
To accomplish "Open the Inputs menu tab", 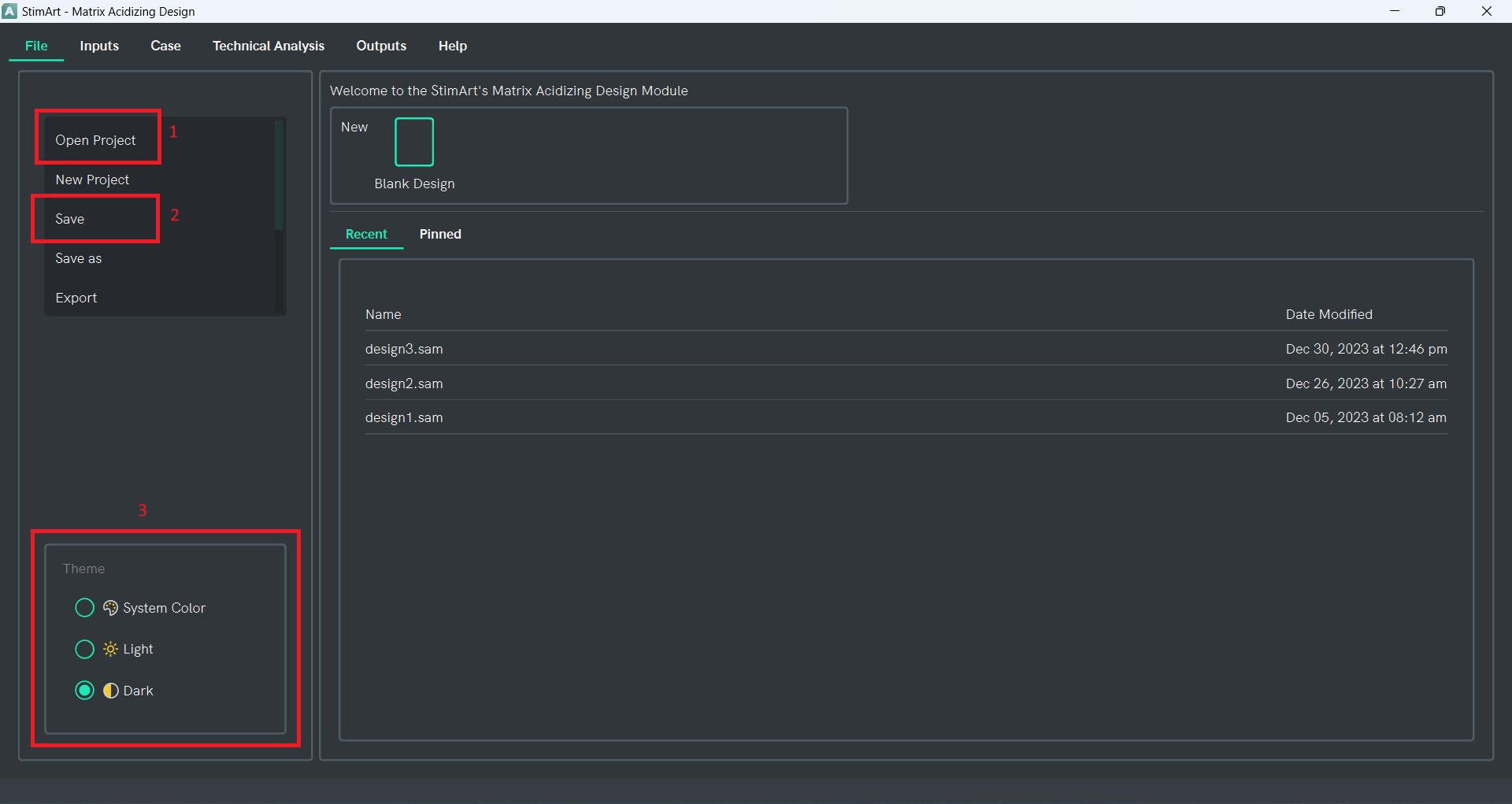I will click(x=99, y=46).
